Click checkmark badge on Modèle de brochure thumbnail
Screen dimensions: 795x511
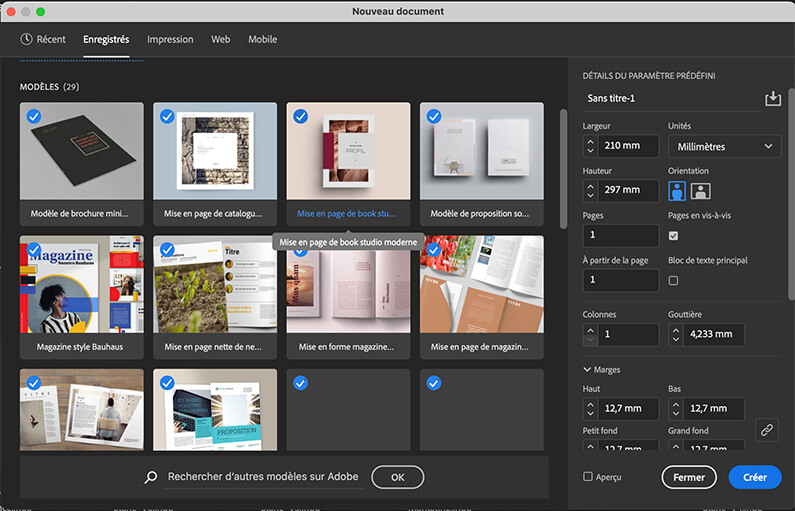coord(34,116)
